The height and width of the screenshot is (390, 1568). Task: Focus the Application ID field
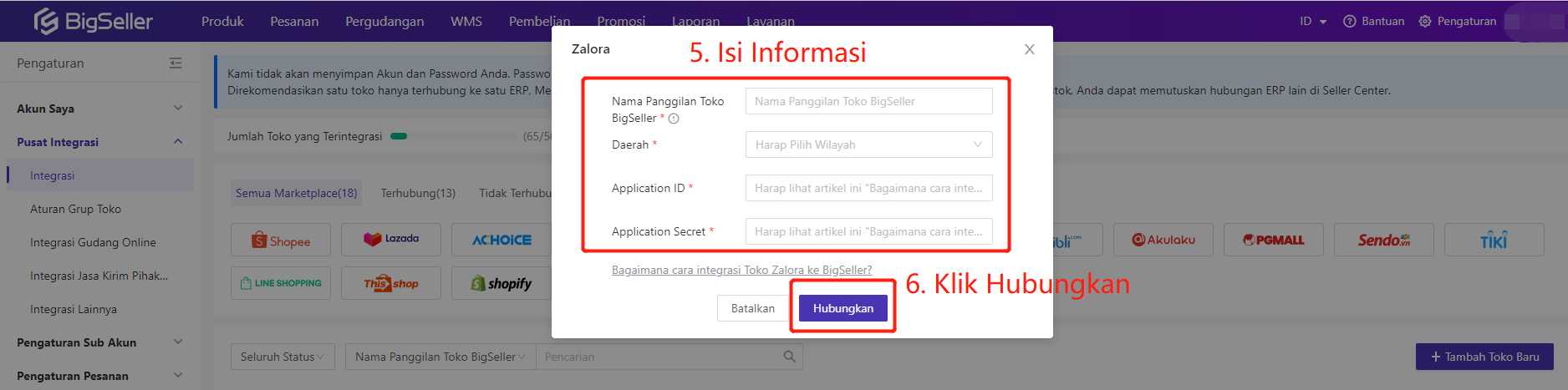[x=869, y=188]
